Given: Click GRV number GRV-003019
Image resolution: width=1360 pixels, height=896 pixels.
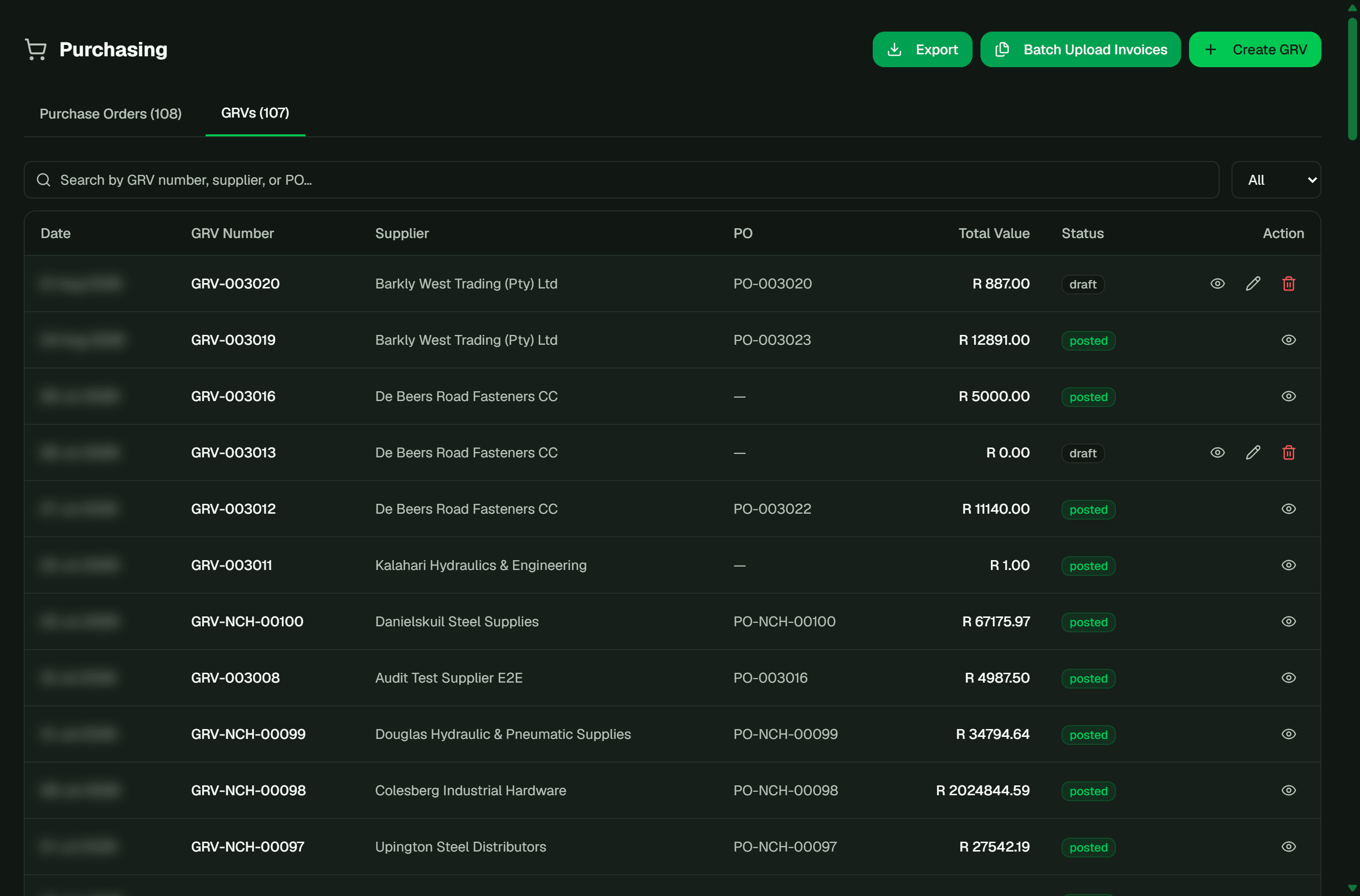Looking at the screenshot, I should 233,340.
